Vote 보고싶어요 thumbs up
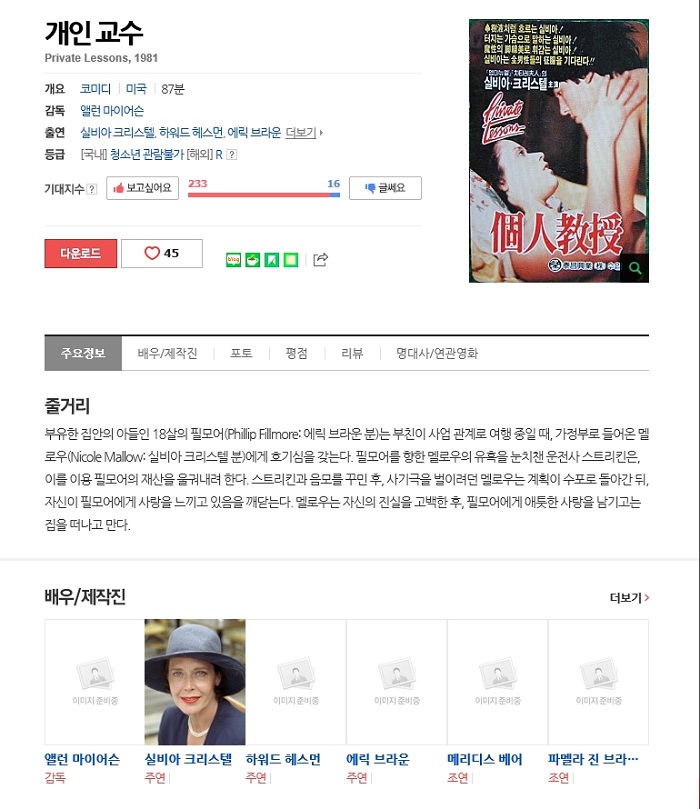Viewport: 700px width, 809px height. tap(142, 188)
